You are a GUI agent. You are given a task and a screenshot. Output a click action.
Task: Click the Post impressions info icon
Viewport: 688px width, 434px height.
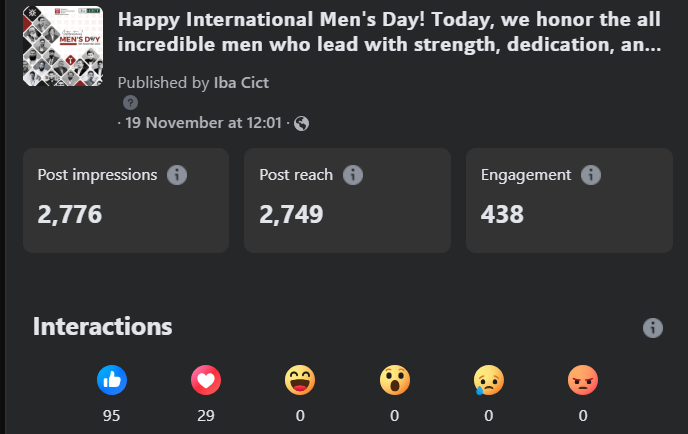pyautogui.click(x=177, y=175)
